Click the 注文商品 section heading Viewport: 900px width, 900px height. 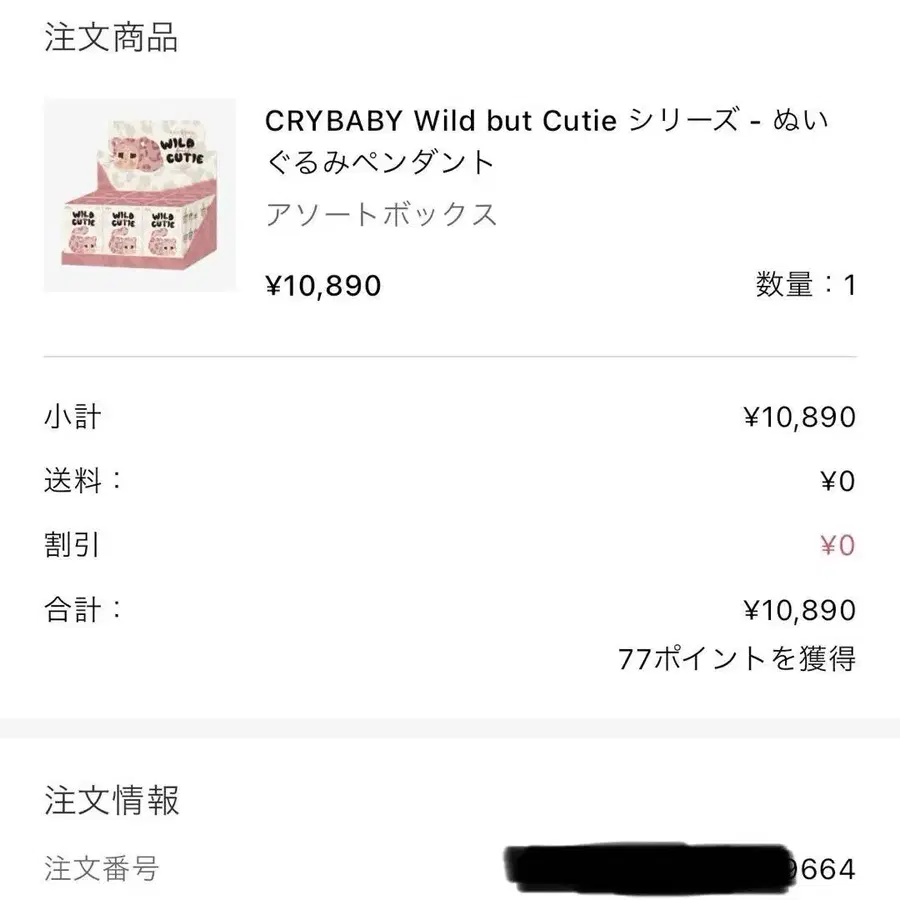pos(111,37)
